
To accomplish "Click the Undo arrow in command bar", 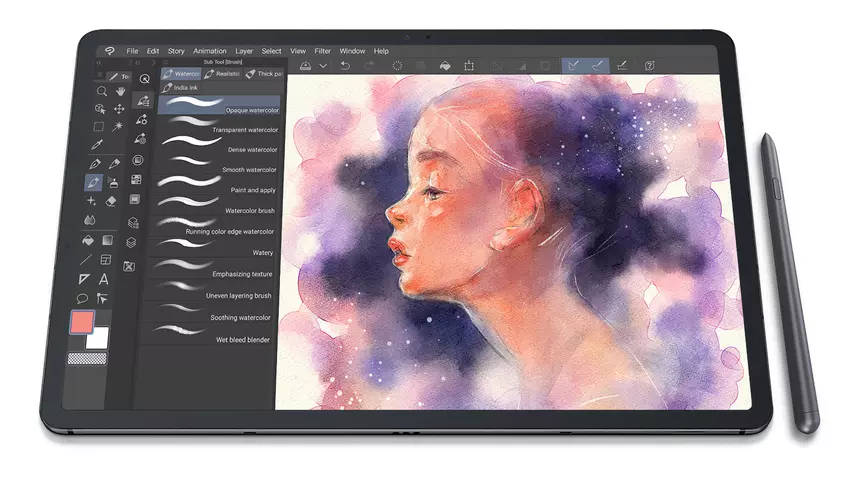I will tap(345, 66).
